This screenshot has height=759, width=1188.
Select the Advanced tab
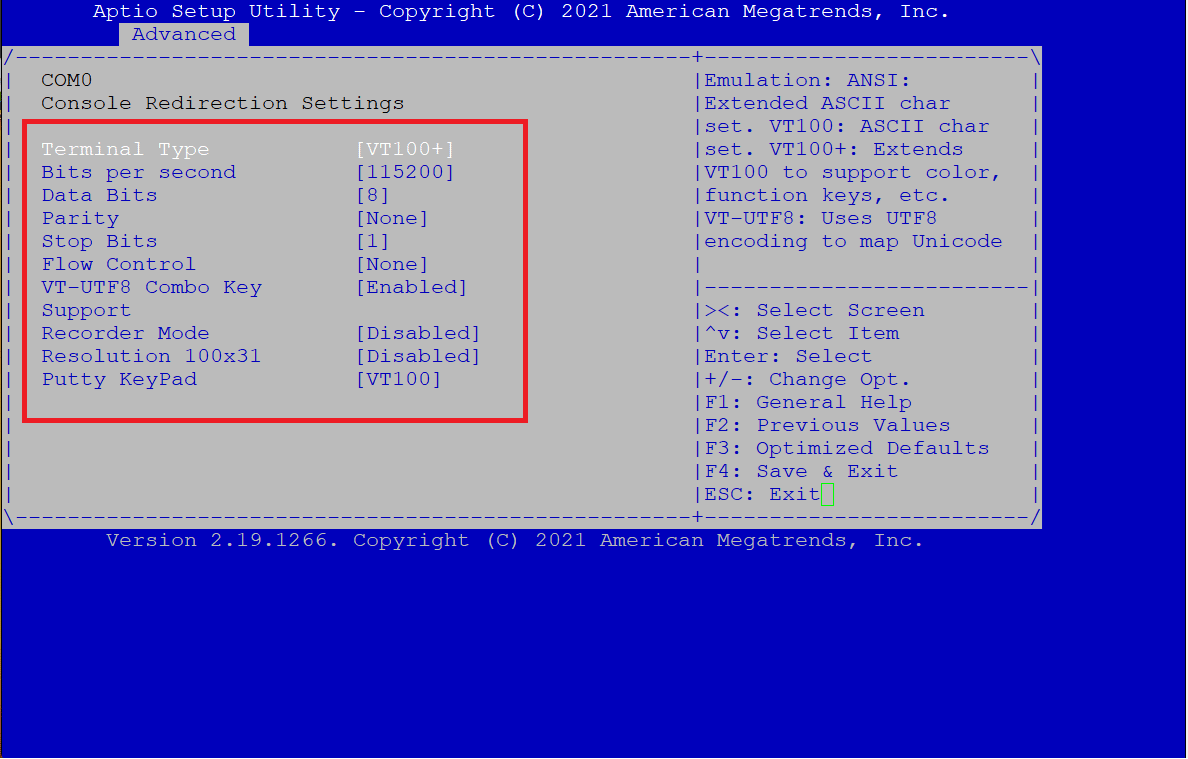184,34
